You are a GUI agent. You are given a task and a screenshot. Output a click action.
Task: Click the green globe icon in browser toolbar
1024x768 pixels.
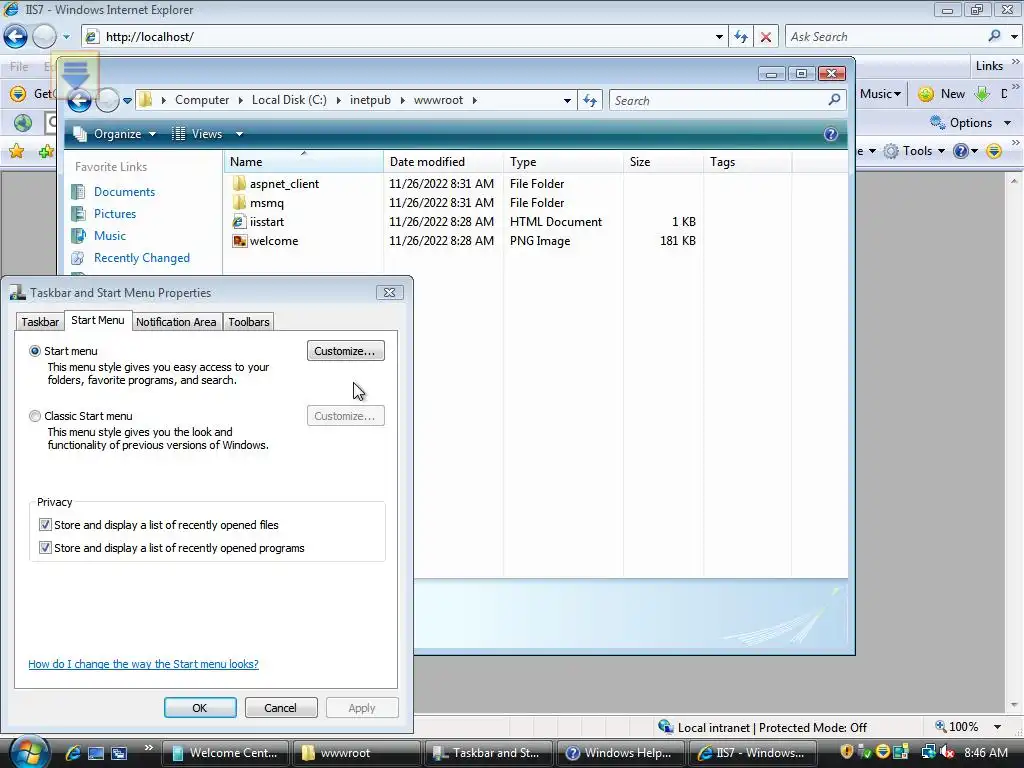[23, 123]
